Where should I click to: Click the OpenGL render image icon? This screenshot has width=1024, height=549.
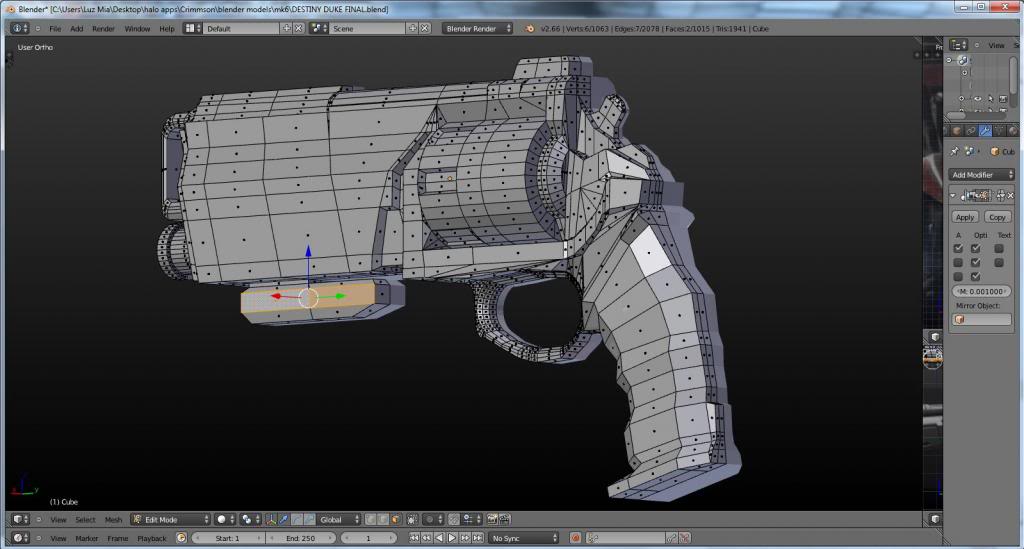pos(491,520)
